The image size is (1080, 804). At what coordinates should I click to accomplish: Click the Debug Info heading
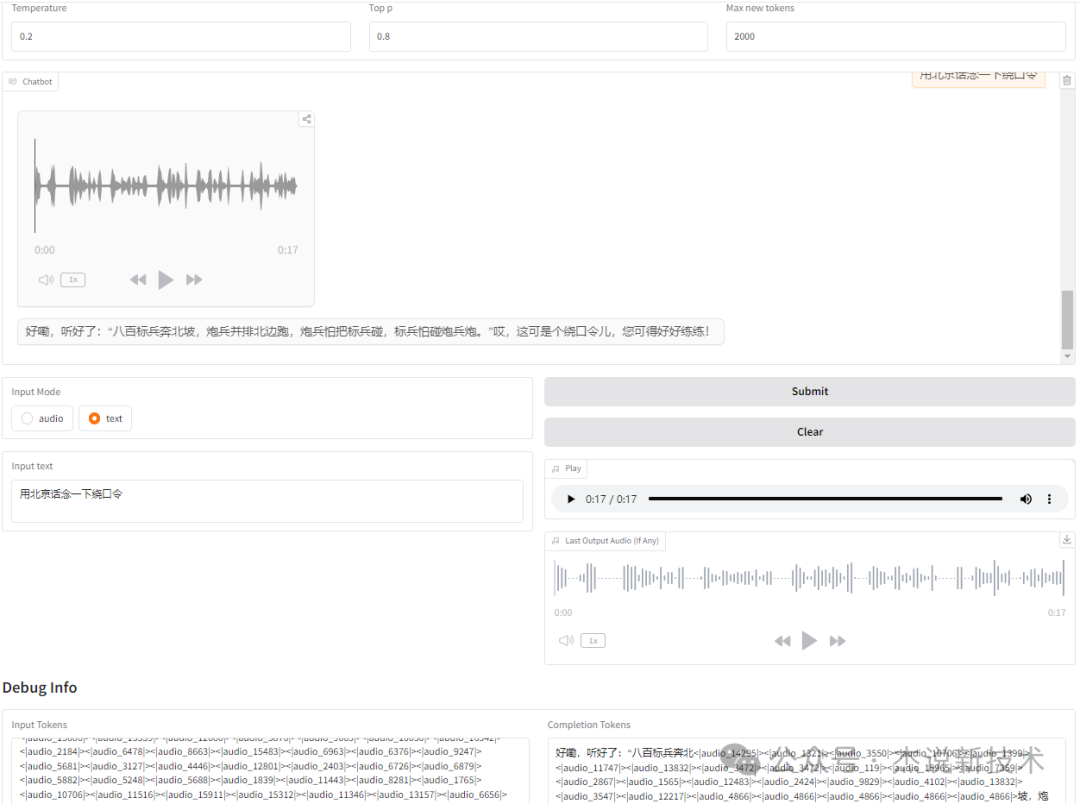[x=40, y=688]
